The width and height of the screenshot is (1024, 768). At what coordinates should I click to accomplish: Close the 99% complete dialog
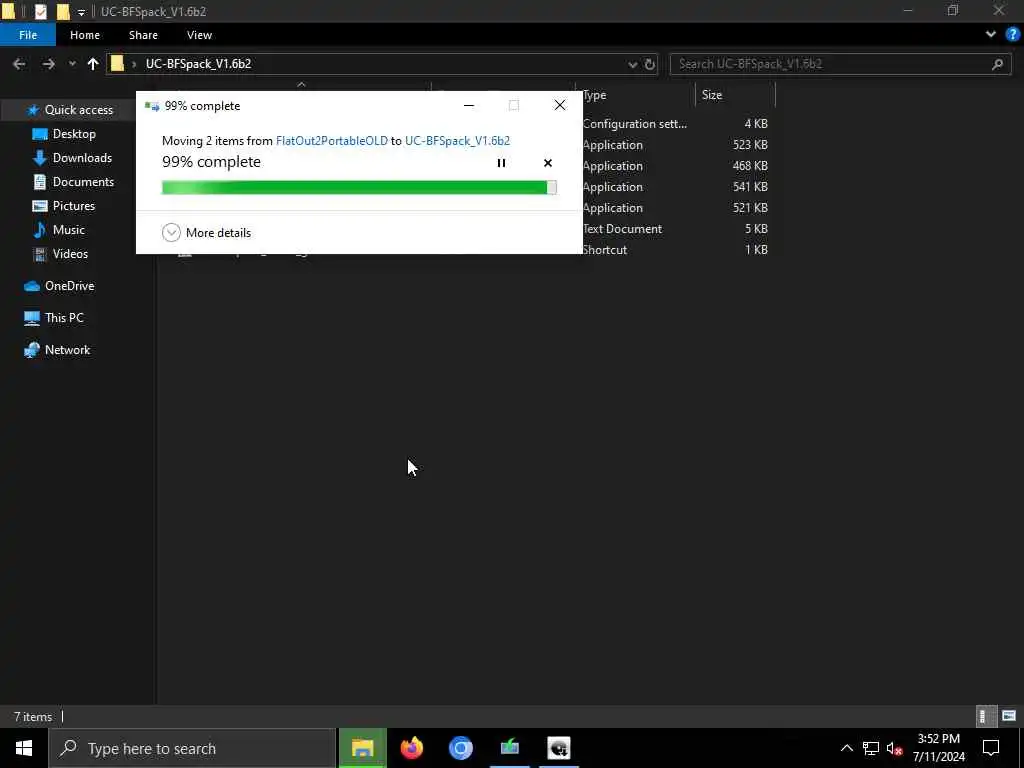(x=560, y=105)
